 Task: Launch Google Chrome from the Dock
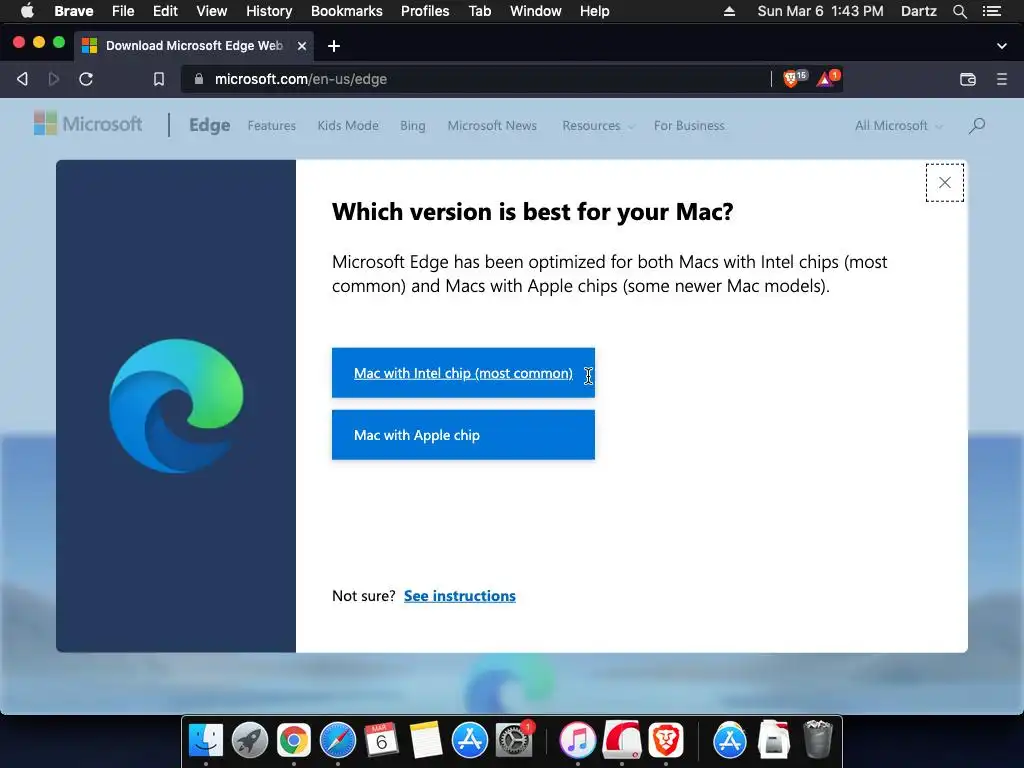click(294, 741)
